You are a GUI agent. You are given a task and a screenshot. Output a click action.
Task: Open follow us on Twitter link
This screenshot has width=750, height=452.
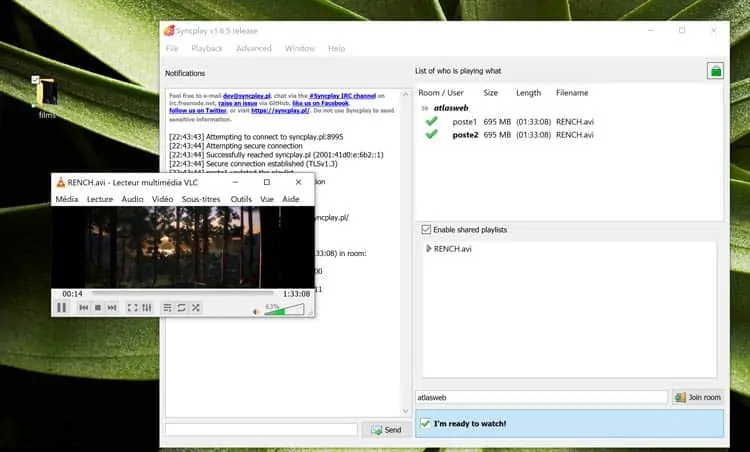click(x=198, y=110)
